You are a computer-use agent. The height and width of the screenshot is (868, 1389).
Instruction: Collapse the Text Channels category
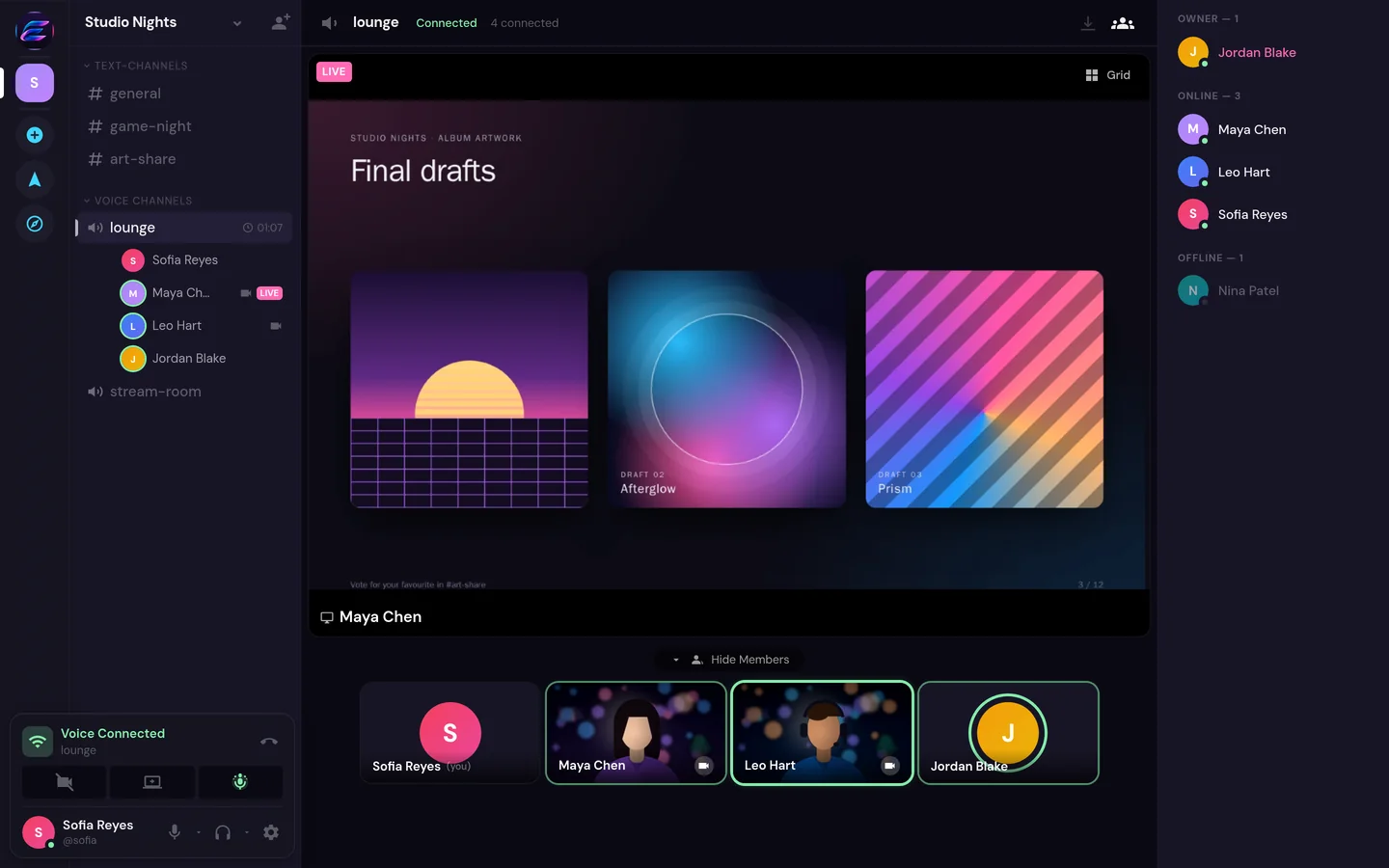136,66
